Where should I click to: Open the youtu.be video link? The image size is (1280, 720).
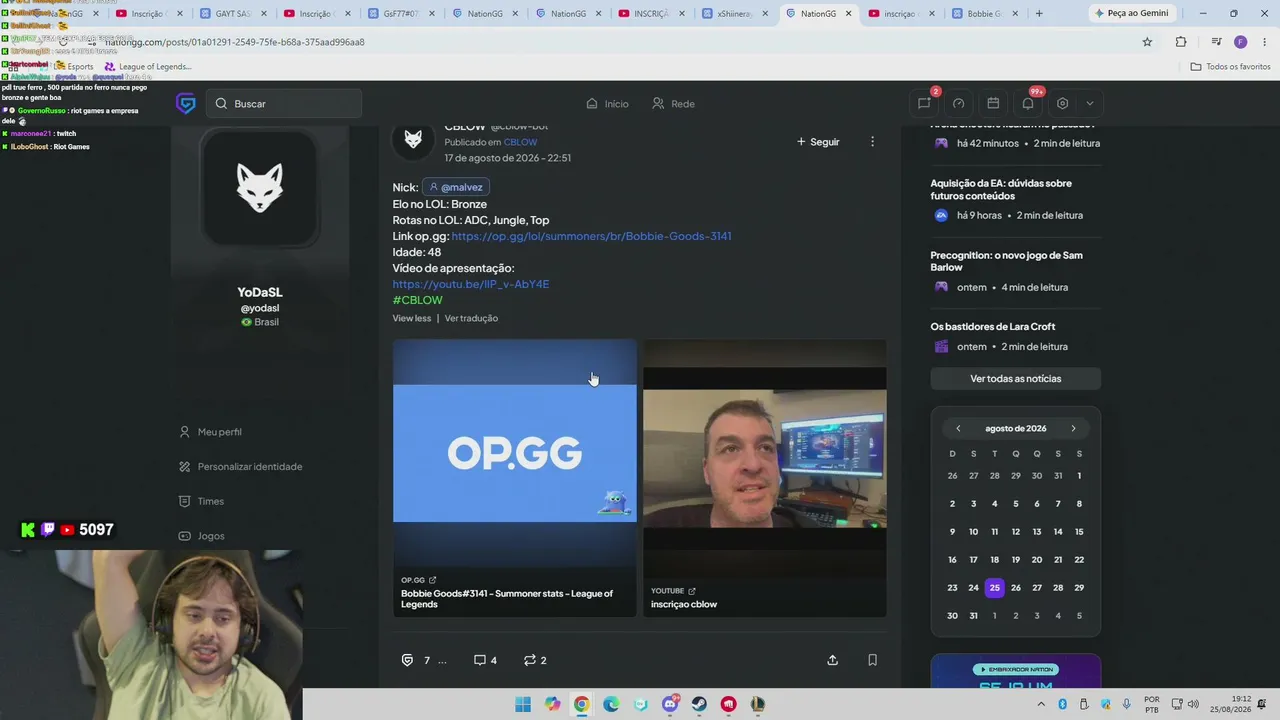[471, 284]
